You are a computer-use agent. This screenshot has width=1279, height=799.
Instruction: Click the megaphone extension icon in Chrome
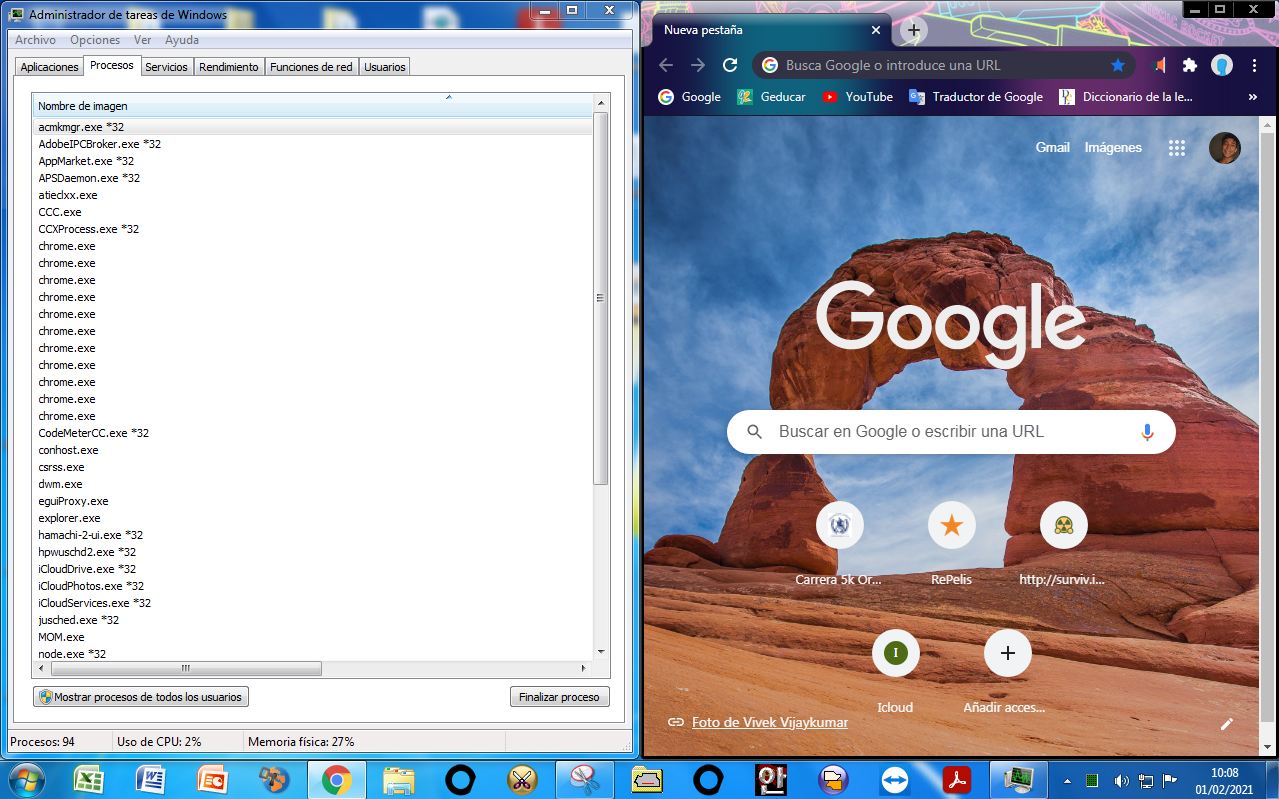[x=1158, y=65]
